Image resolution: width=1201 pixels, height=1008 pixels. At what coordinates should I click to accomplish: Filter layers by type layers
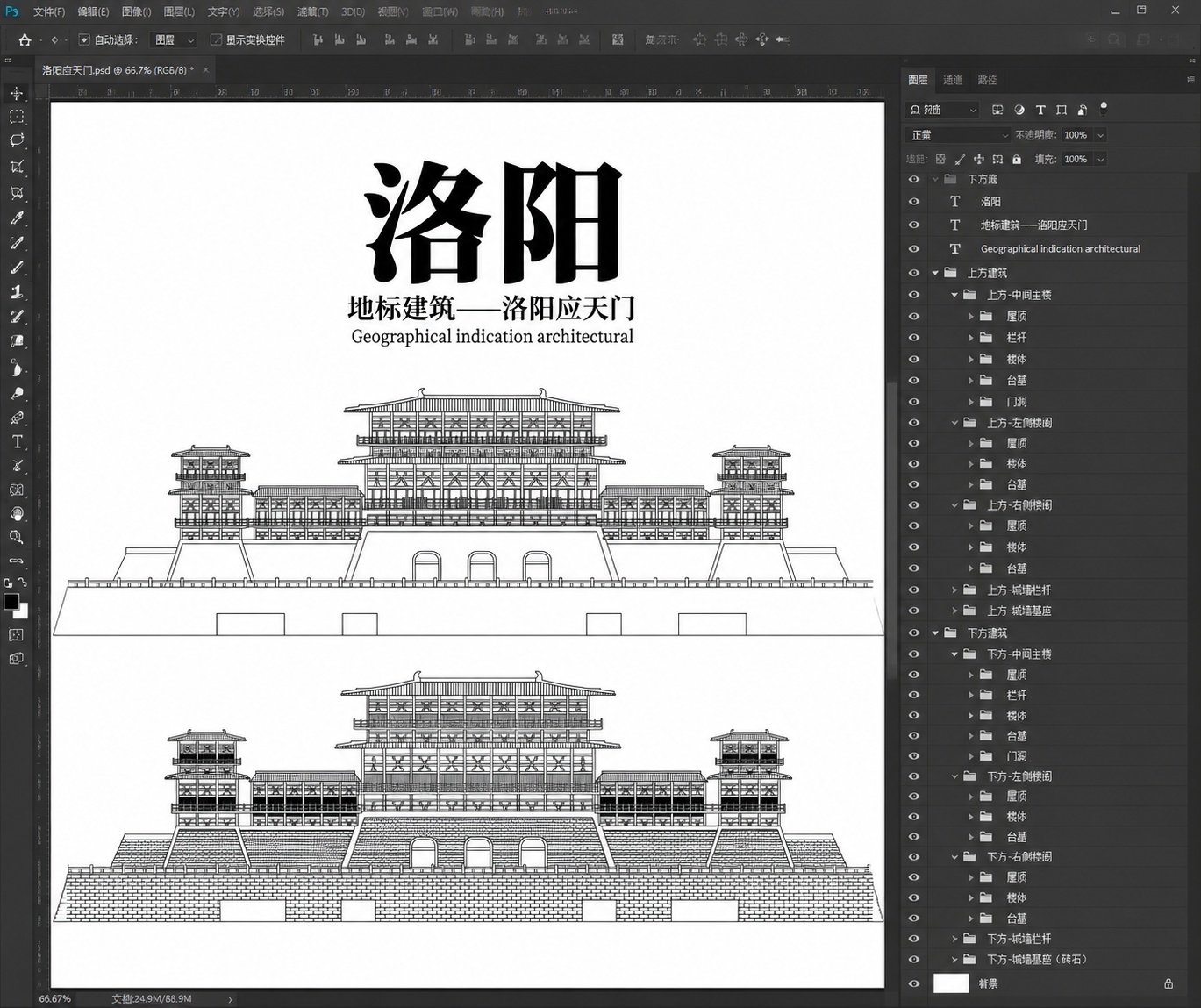pos(1040,110)
